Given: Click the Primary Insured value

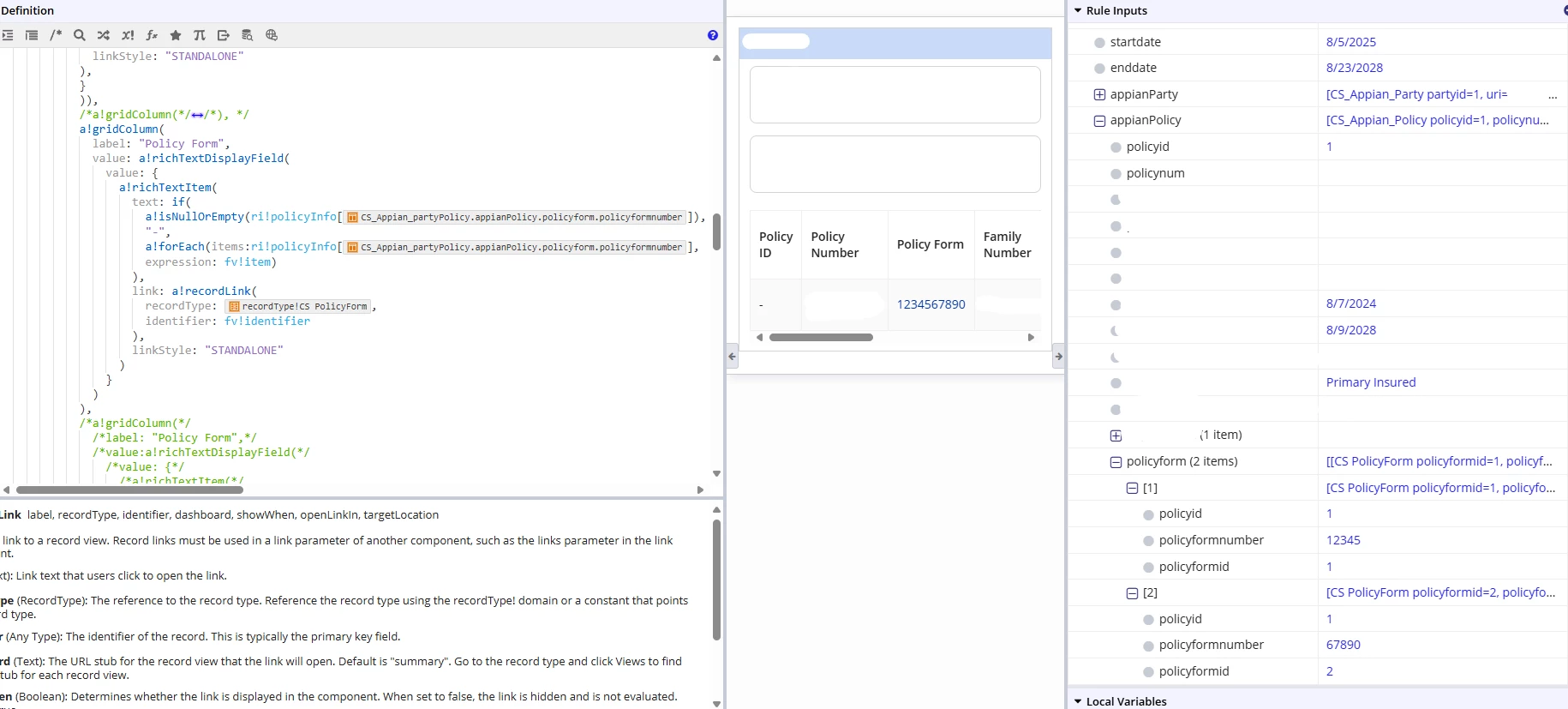Looking at the screenshot, I should 1371,382.
